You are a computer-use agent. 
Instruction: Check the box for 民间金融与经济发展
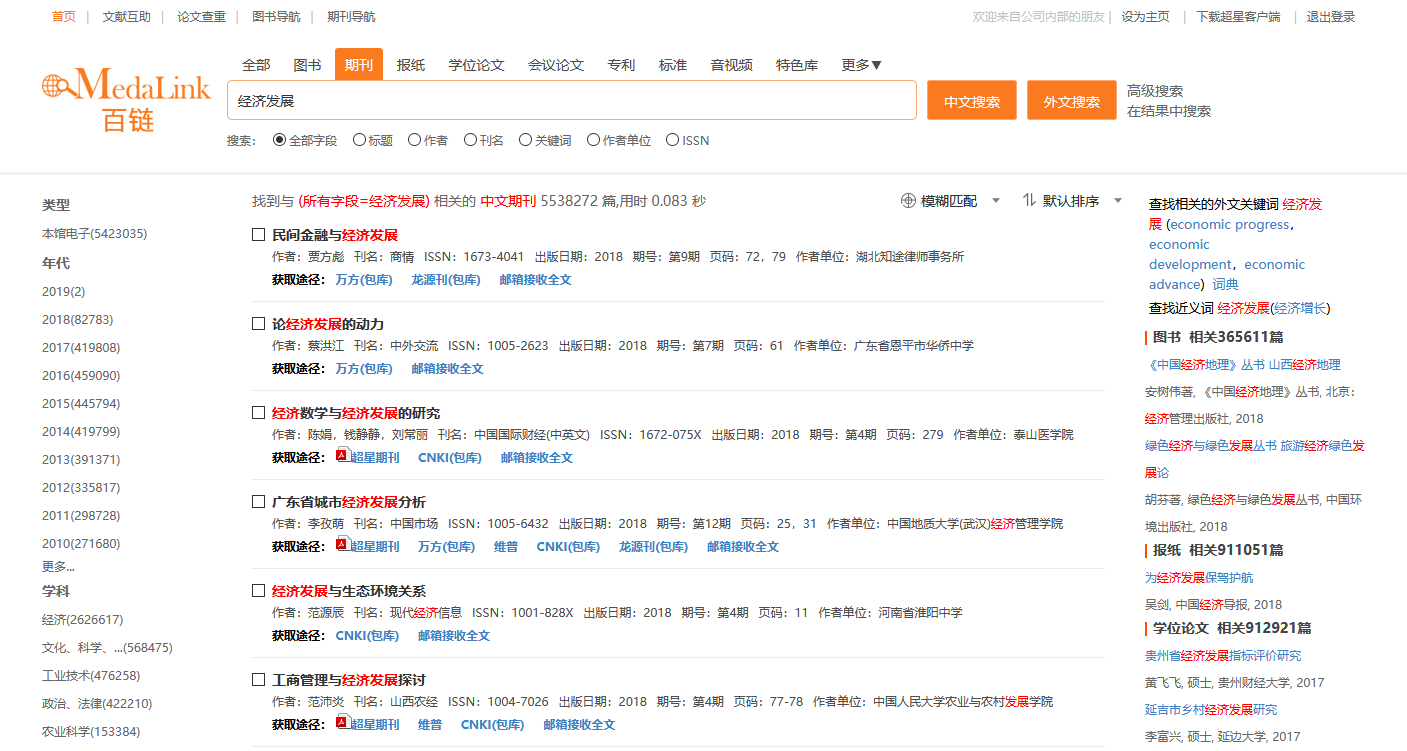coord(259,235)
